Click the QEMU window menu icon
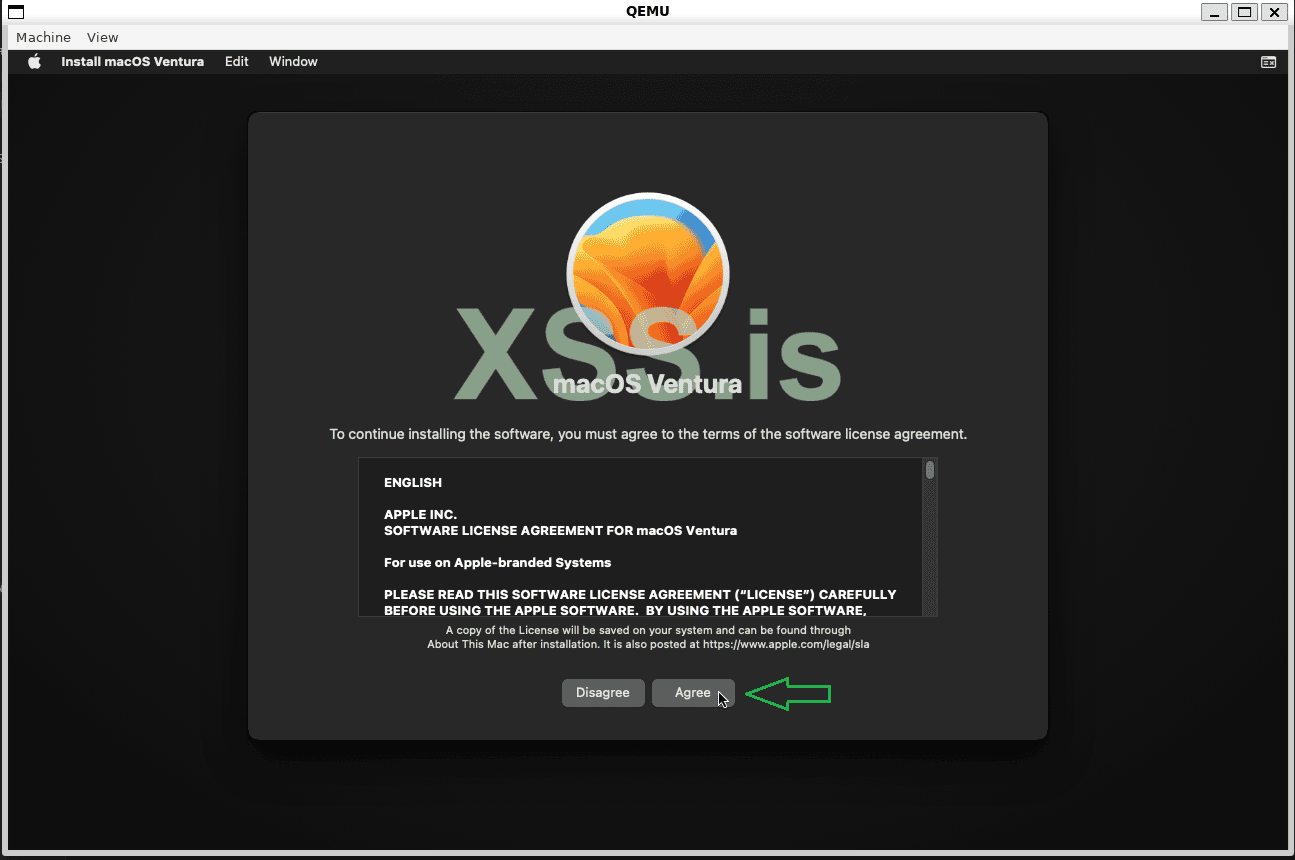The width and height of the screenshot is (1295, 860). click(x=16, y=12)
